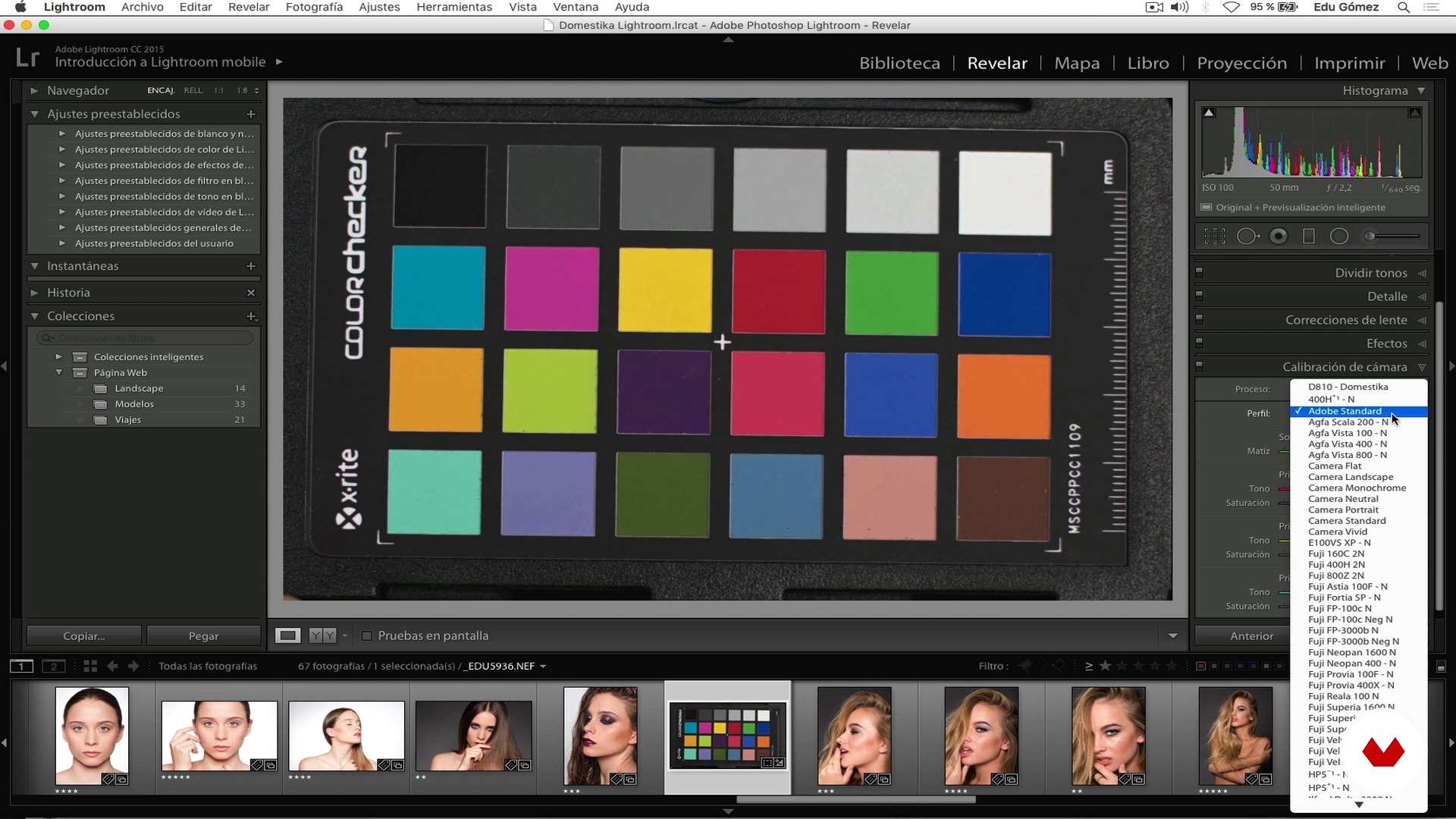
Task: Toggle filmstrip filters on/off switch
Action: pyautogui.click(x=1441, y=667)
